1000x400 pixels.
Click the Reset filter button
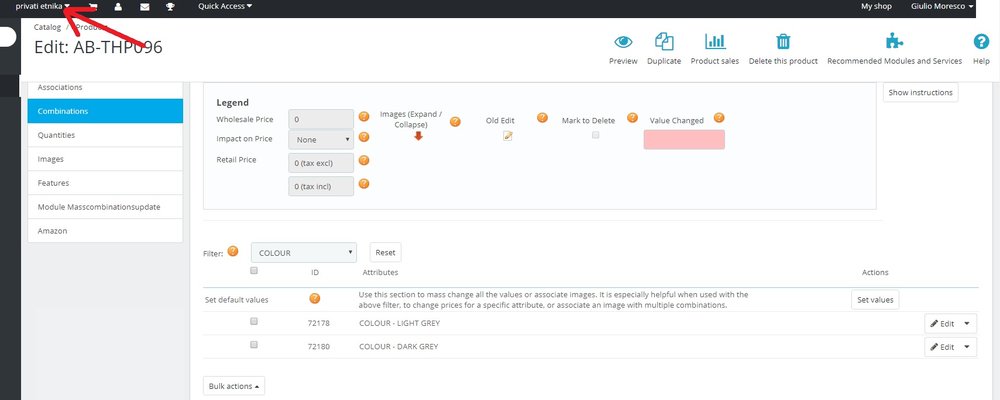click(385, 253)
